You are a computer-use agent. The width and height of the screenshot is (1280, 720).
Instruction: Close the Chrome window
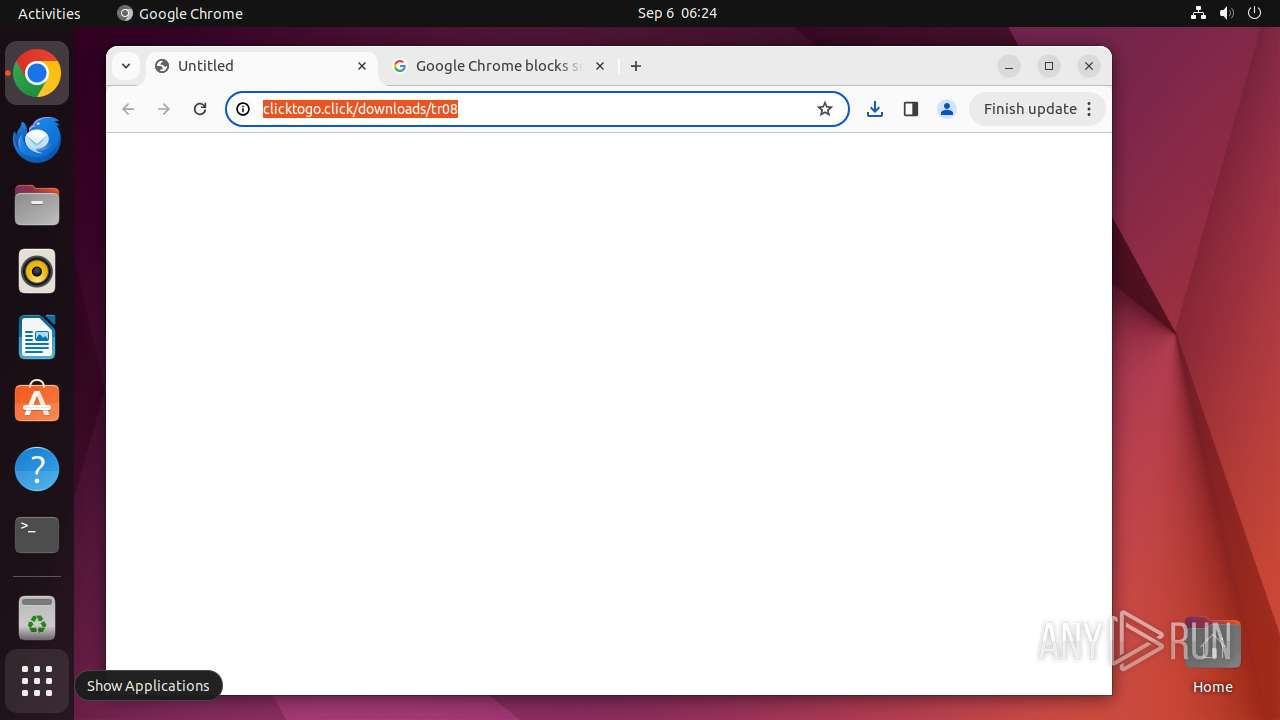click(x=1089, y=66)
